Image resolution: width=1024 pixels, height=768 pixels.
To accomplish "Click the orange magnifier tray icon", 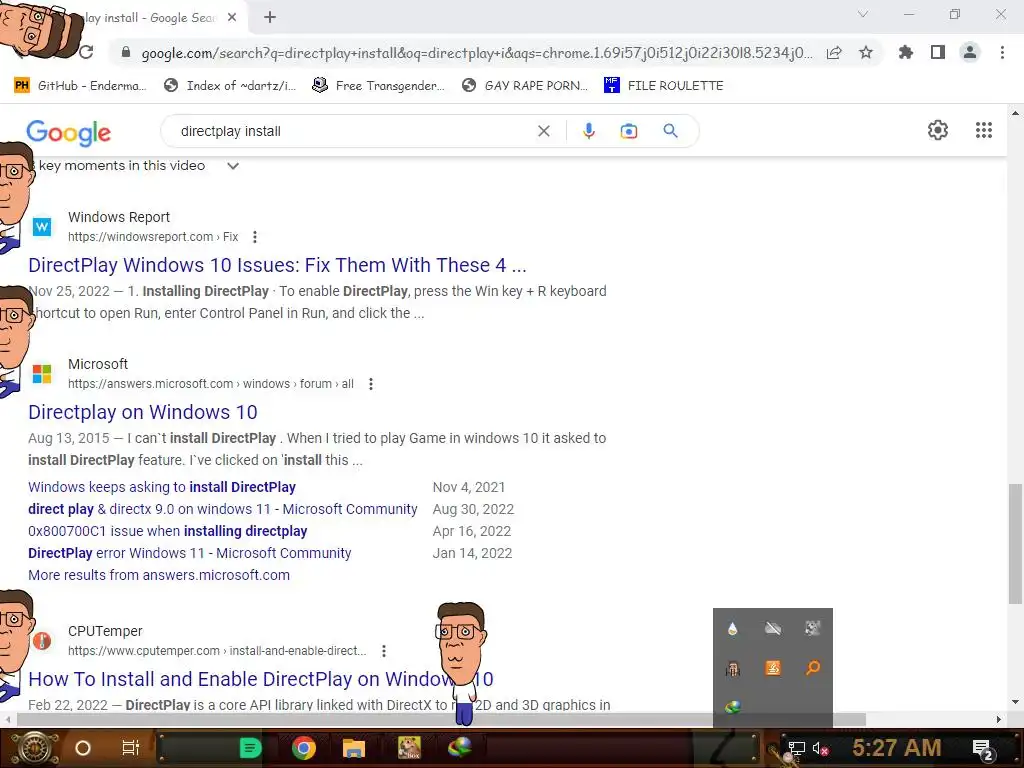I will [x=812, y=668].
